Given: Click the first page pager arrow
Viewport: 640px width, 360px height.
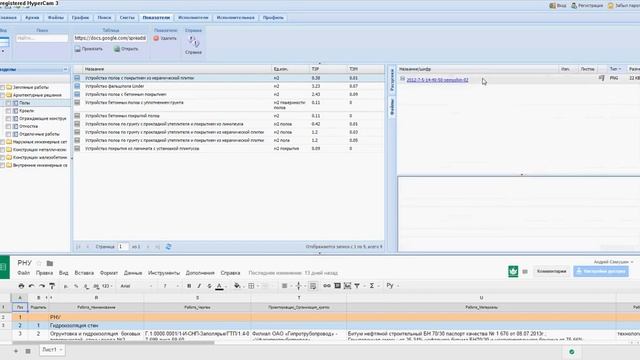Looking at the screenshot, I should tap(78, 247).
